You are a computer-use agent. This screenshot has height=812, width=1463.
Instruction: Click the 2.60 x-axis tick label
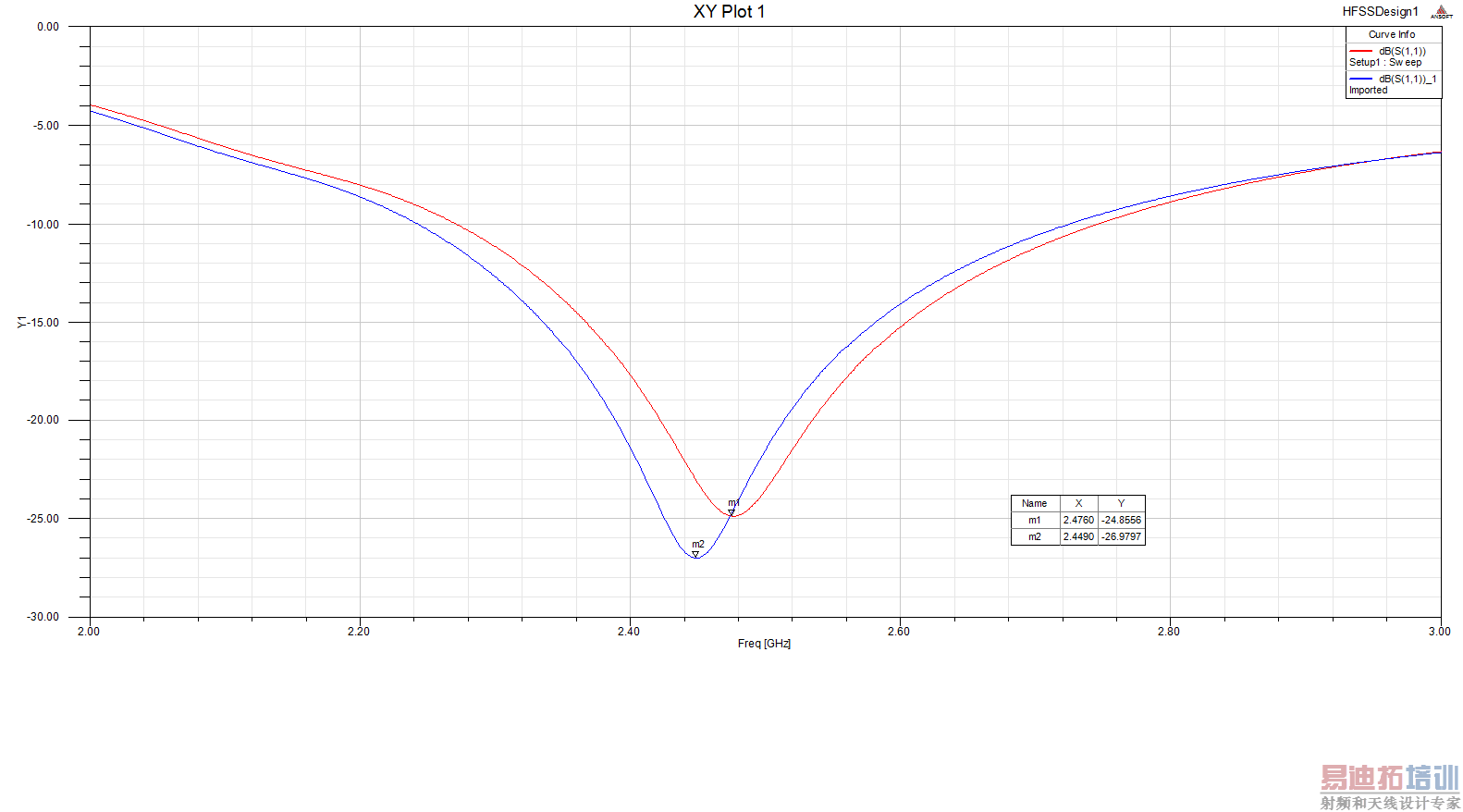click(x=899, y=632)
